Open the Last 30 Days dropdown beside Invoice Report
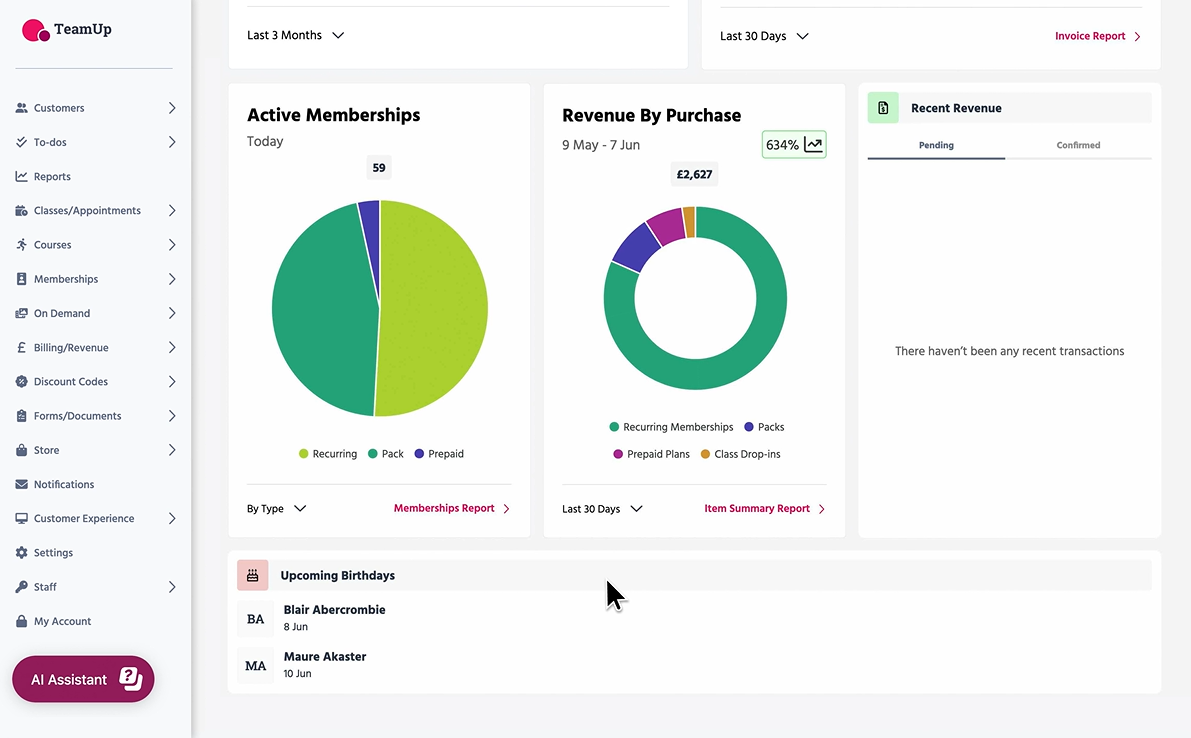Image resolution: width=1191 pixels, height=738 pixels. 764,36
